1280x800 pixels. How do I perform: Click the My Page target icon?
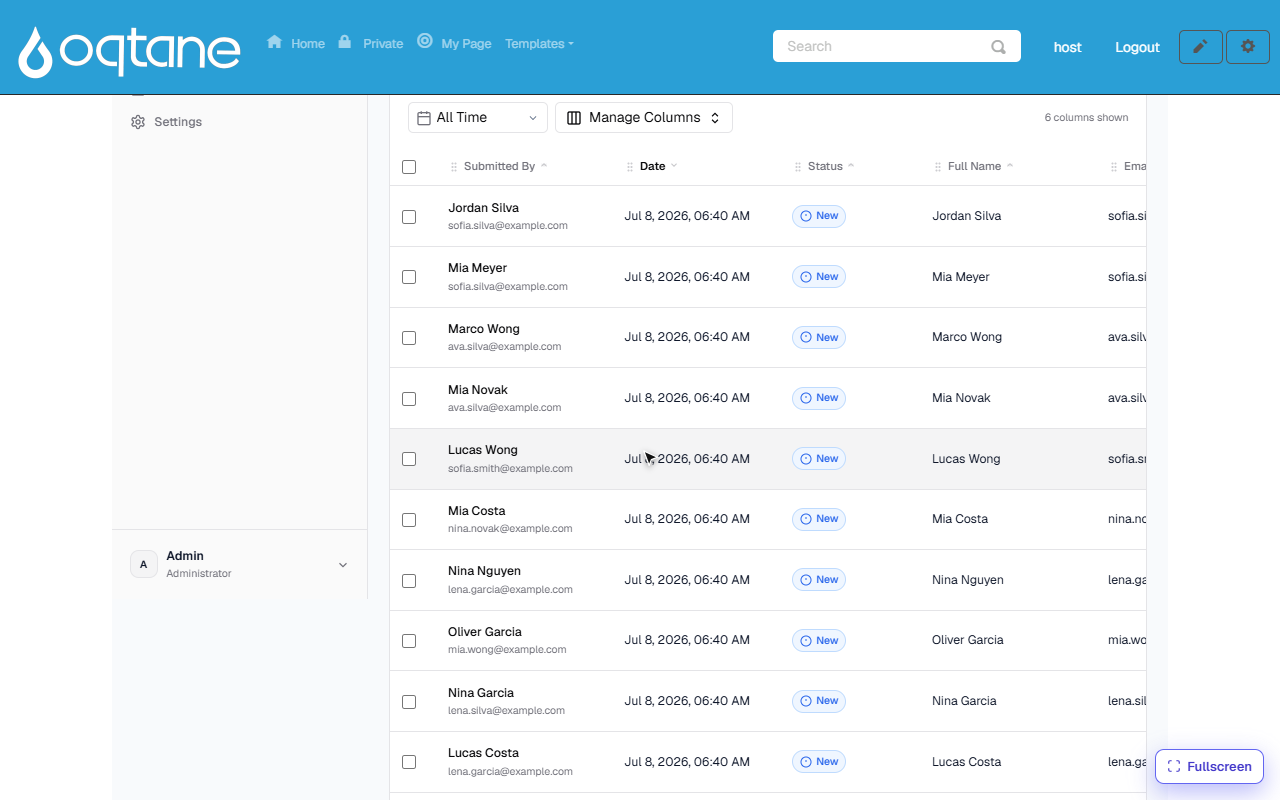(x=425, y=41)
